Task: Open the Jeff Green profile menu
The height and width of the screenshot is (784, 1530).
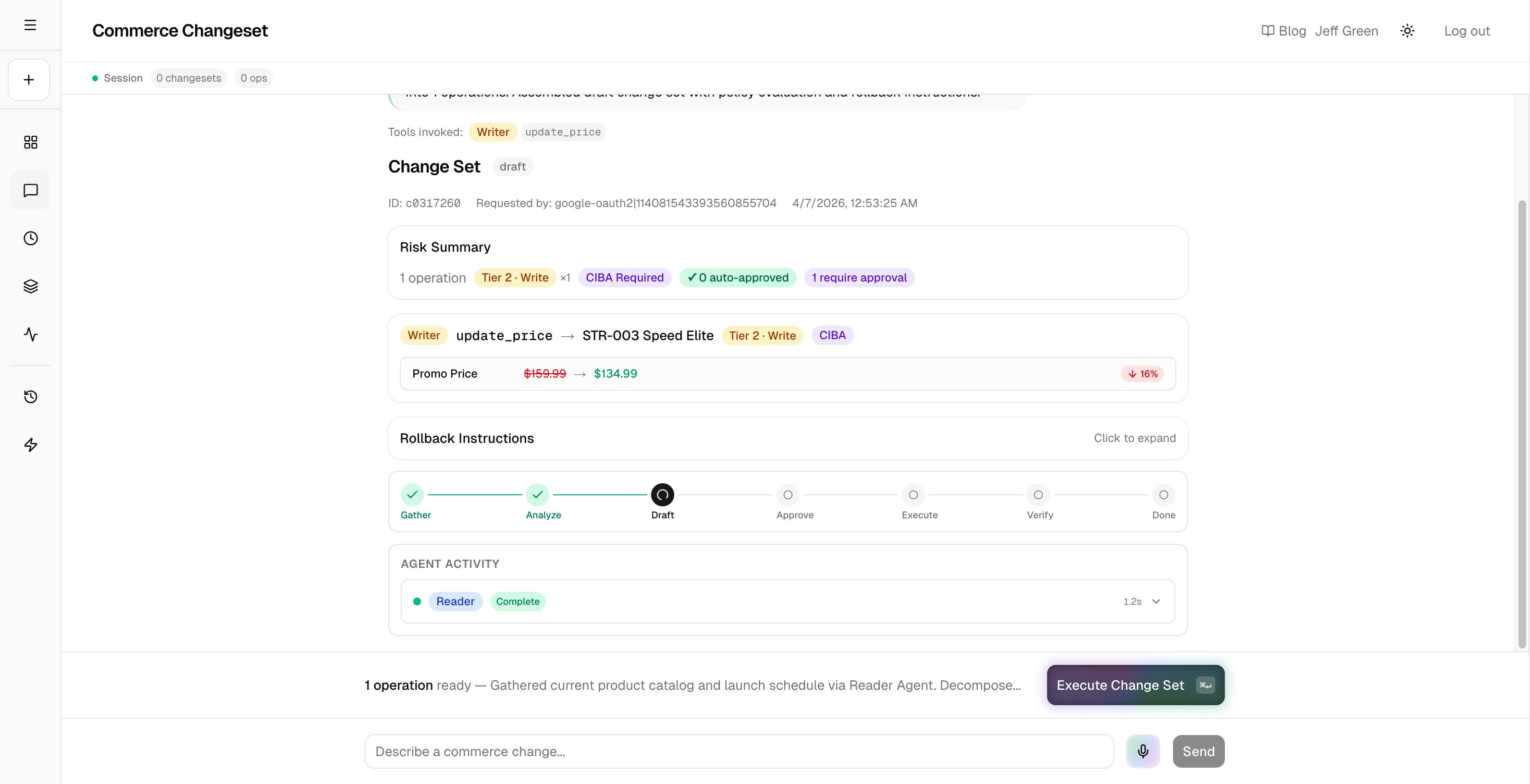Action: pos(1346,30)
